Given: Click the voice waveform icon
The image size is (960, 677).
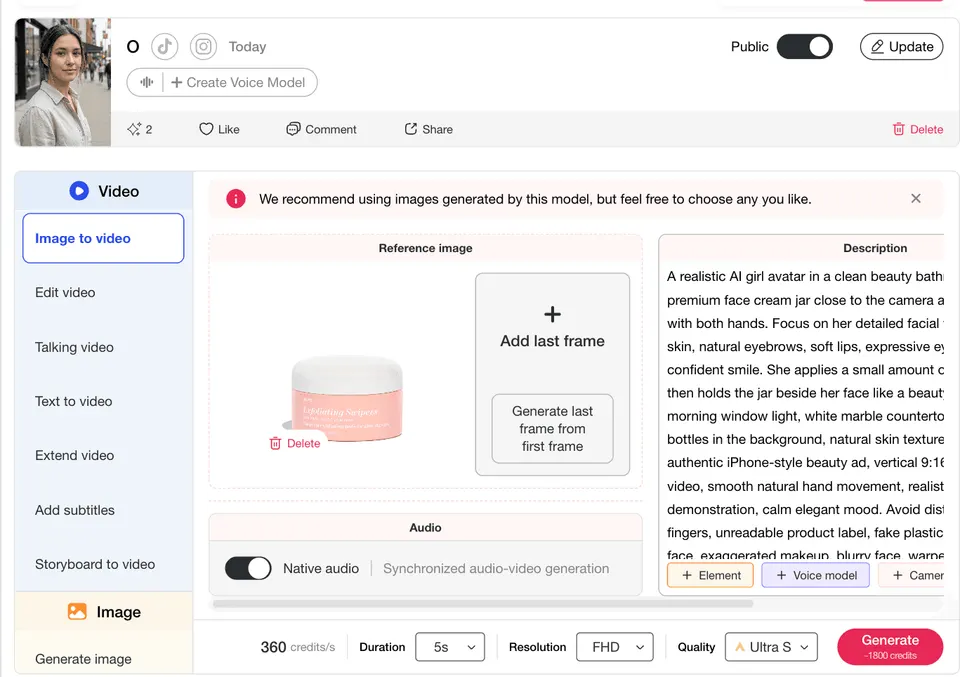Looking at the screenshot, I should [147, 82].
